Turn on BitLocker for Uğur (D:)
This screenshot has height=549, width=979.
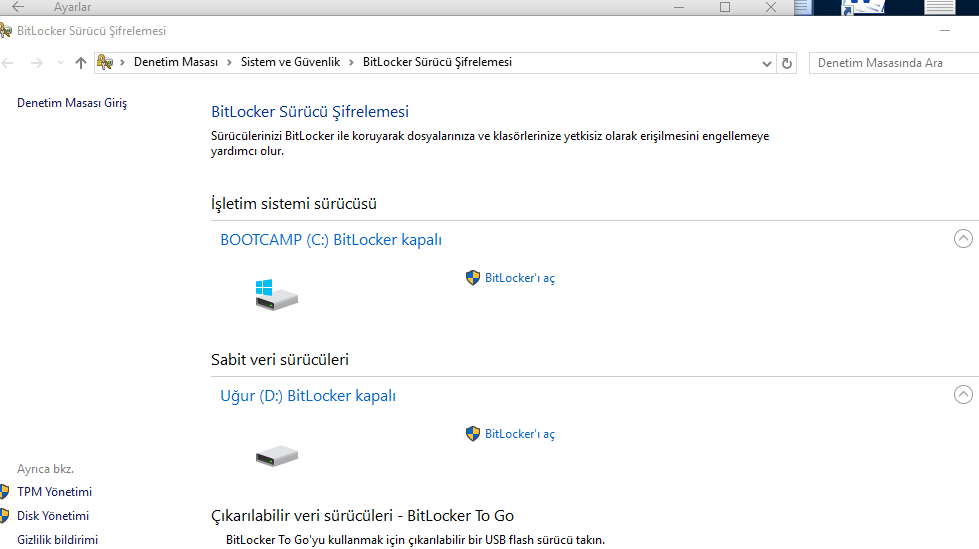tap(519, 434)
